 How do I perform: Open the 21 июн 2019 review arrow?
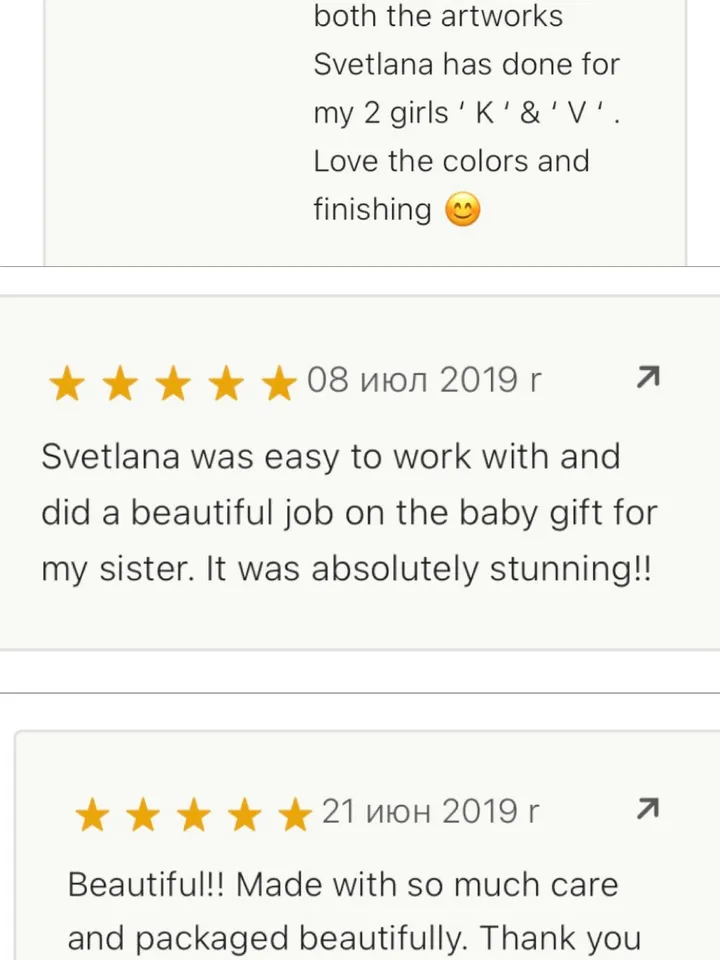click(x=648, y=809)
